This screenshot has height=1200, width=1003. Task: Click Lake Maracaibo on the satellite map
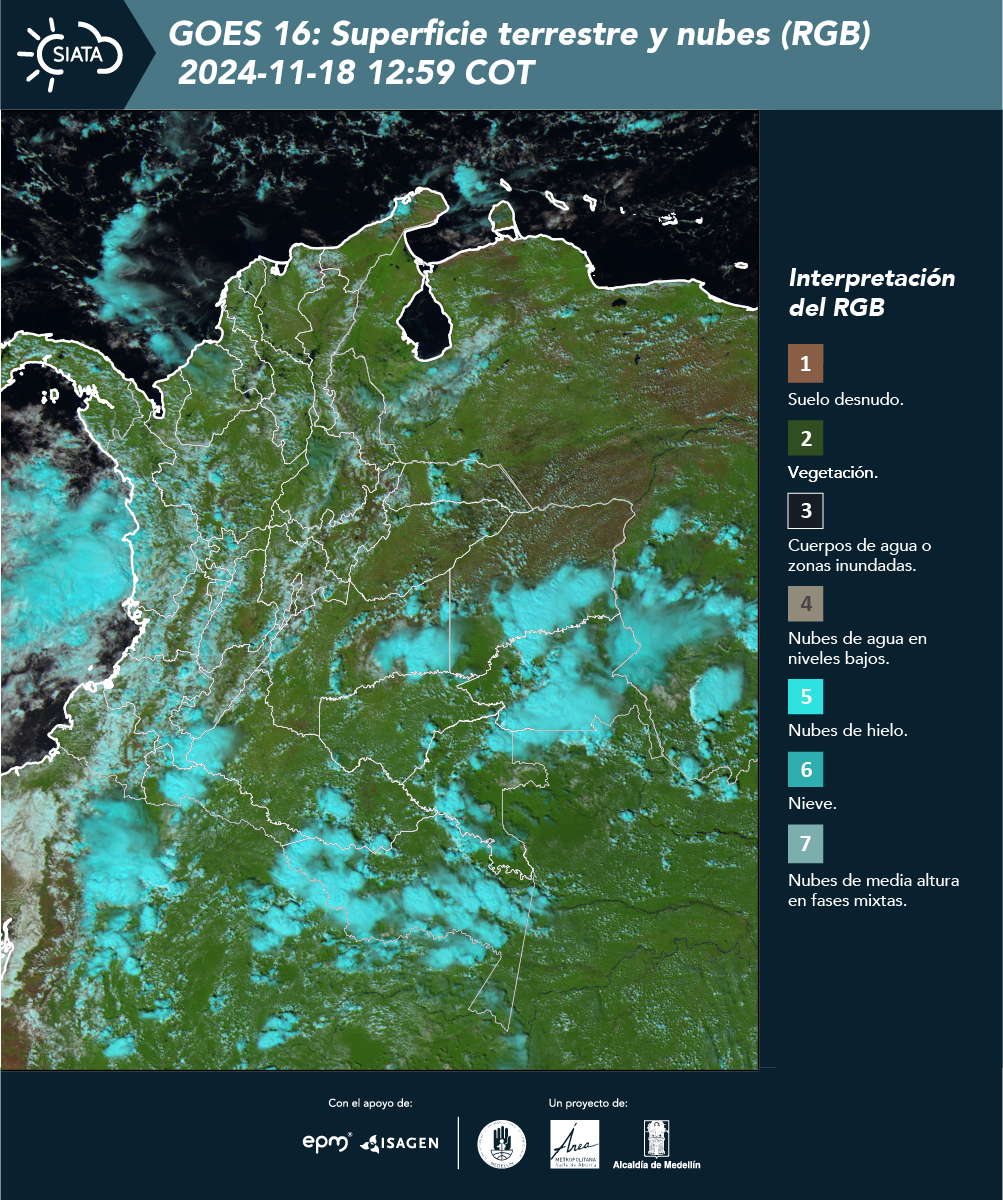(425, 322)
